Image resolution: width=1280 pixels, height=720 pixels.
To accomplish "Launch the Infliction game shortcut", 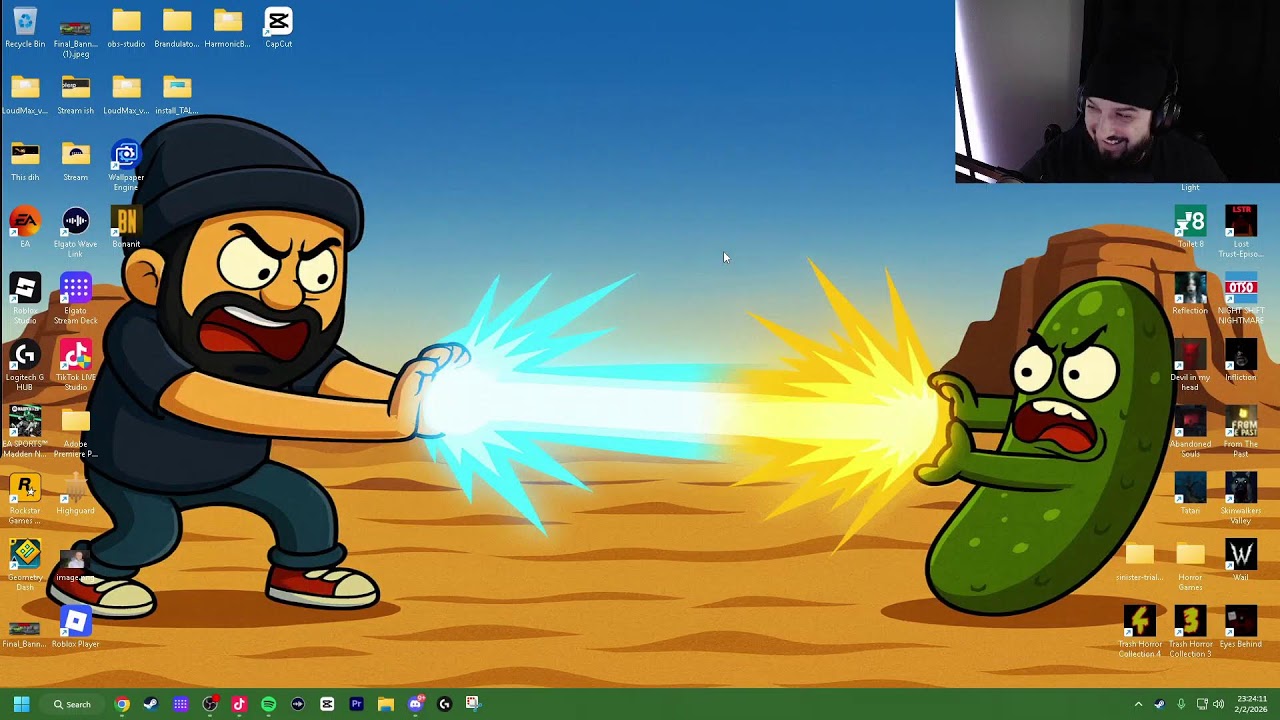I will pyautogui.click(x=1241, y=361).
